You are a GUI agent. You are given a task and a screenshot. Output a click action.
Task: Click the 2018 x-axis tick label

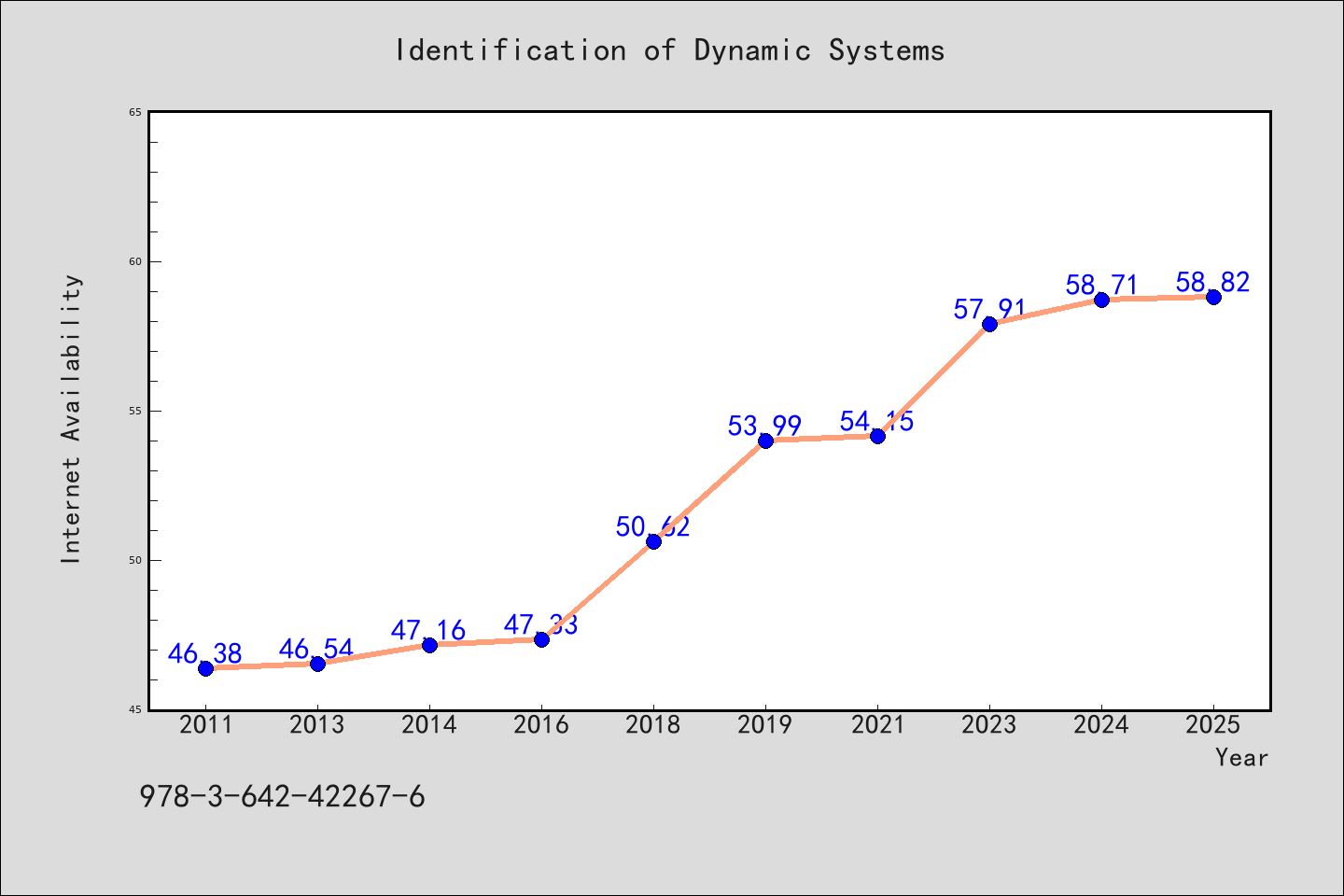[x=653, y=725]
